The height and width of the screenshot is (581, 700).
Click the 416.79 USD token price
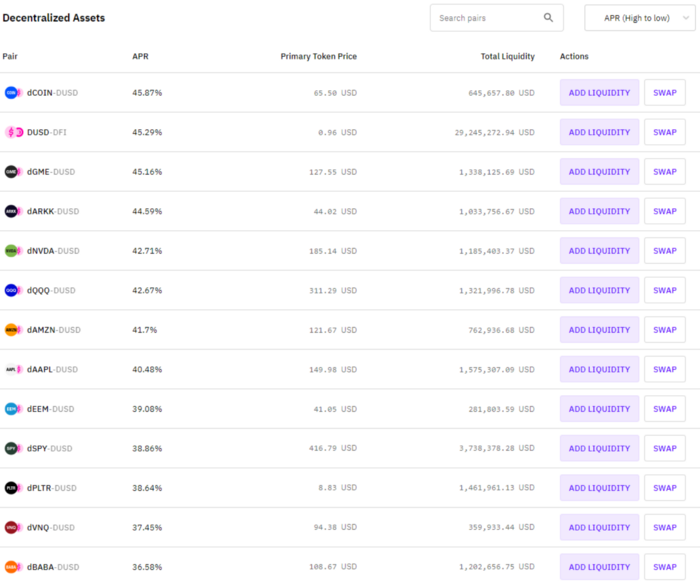click(333, 448)
